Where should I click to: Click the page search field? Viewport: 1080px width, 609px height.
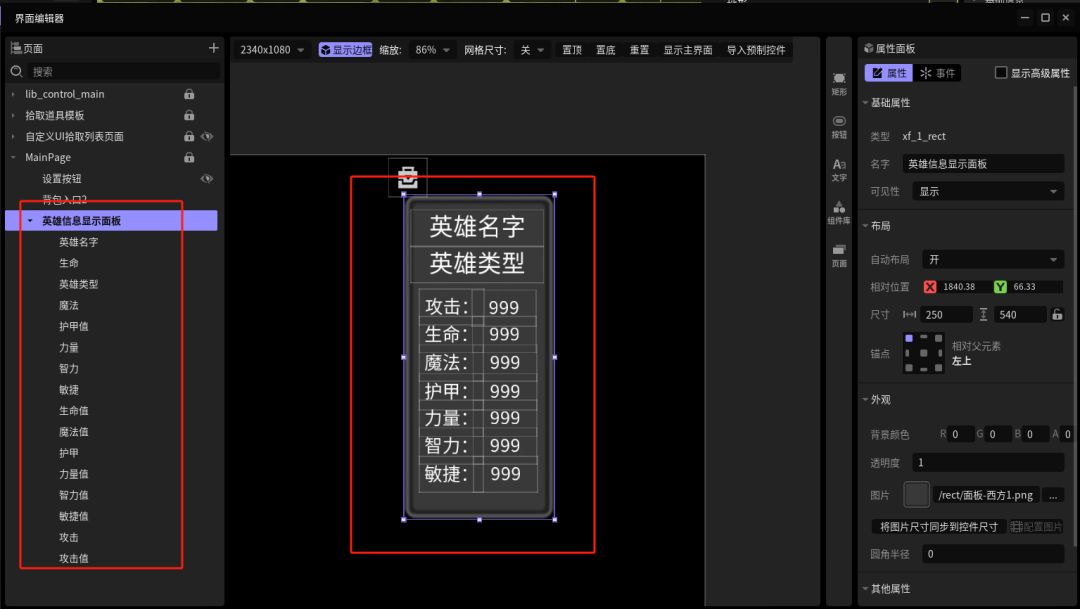click(124, 72)
